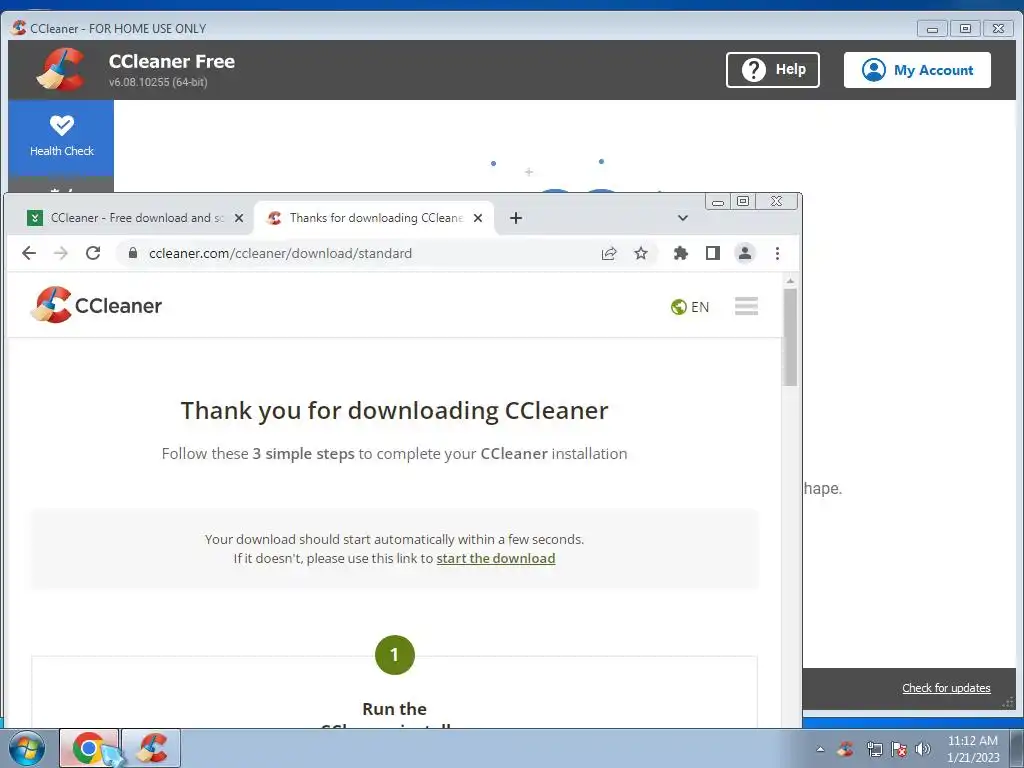This screenshot has width=1024, height=768.
Task: Change language with the EN globe selector
Action: coord(690,307)
